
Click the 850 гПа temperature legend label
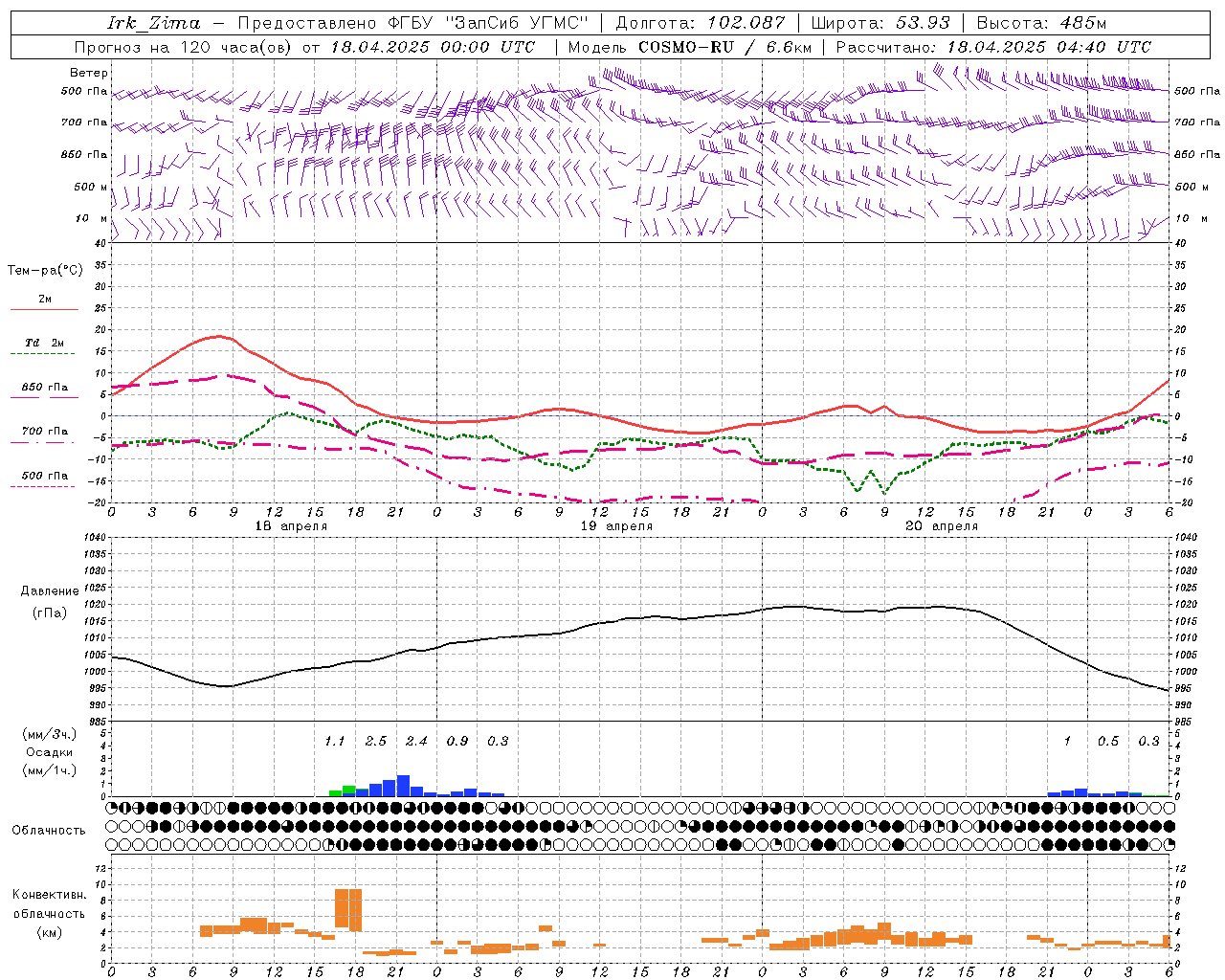45,388
